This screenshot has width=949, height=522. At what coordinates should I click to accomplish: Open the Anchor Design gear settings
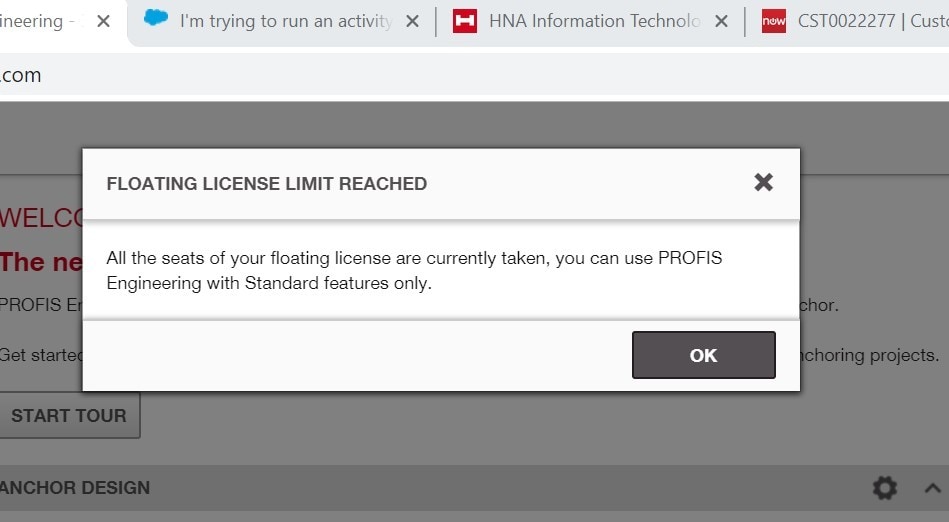884,487
